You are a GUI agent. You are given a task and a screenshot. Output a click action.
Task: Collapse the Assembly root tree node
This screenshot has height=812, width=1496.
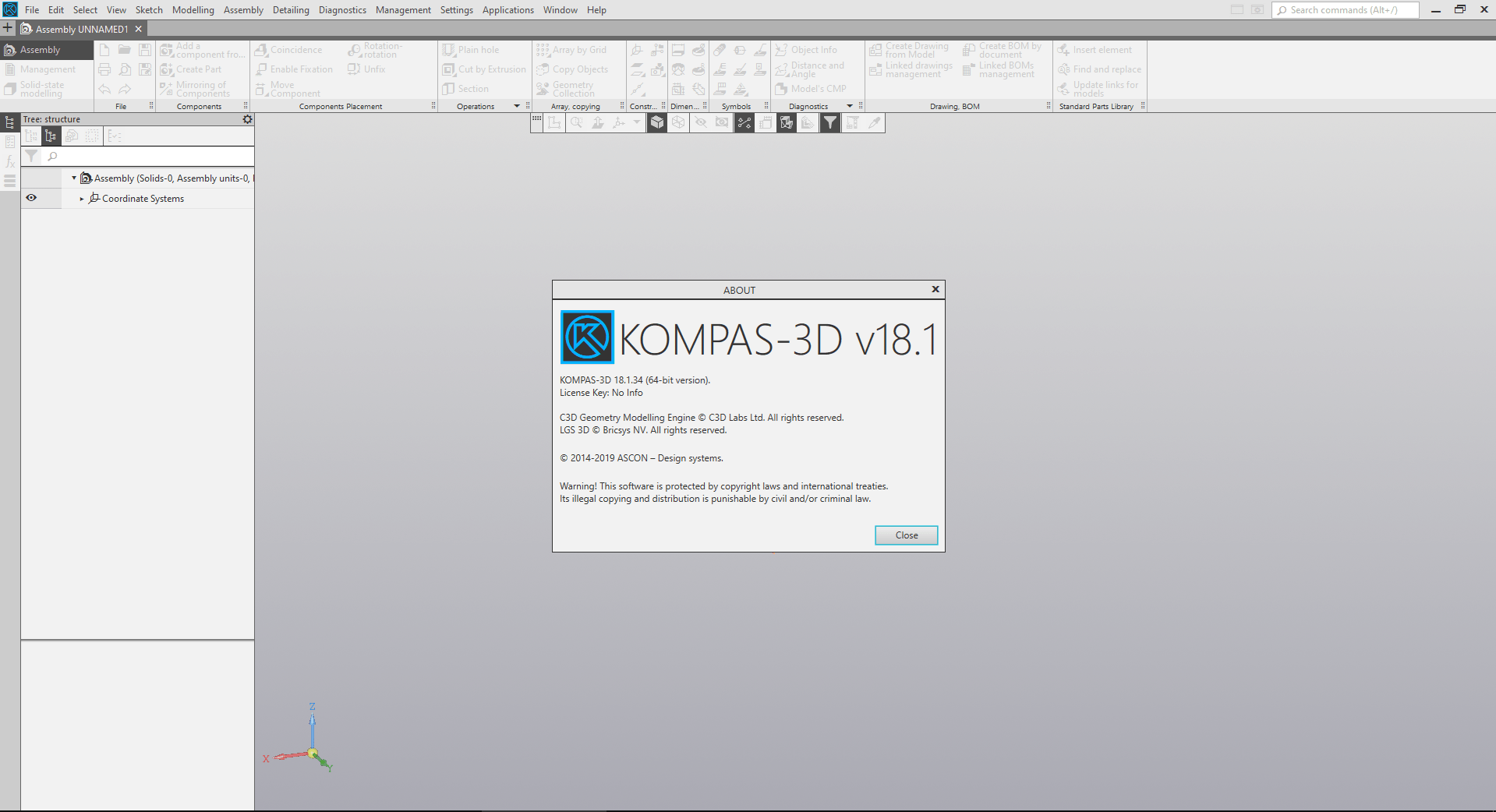74,178
